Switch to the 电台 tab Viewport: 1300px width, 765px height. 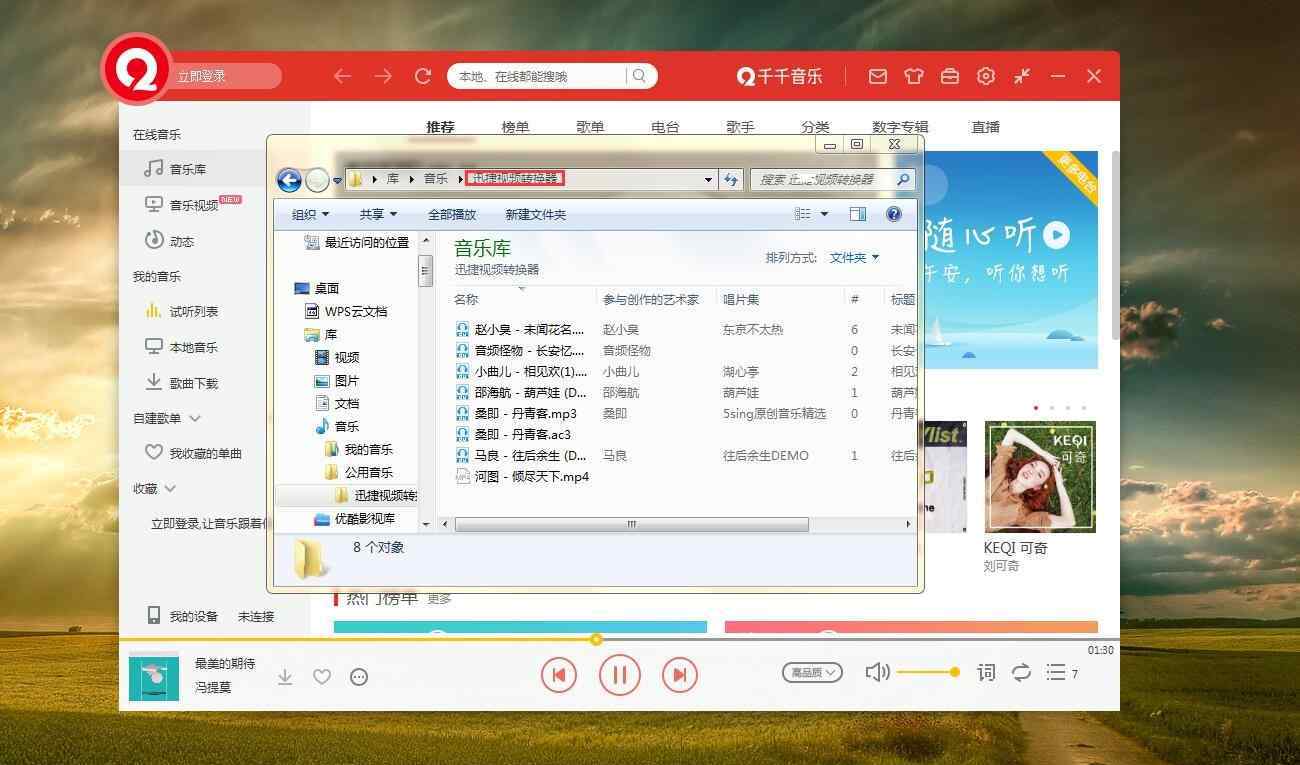pos(665,127)
